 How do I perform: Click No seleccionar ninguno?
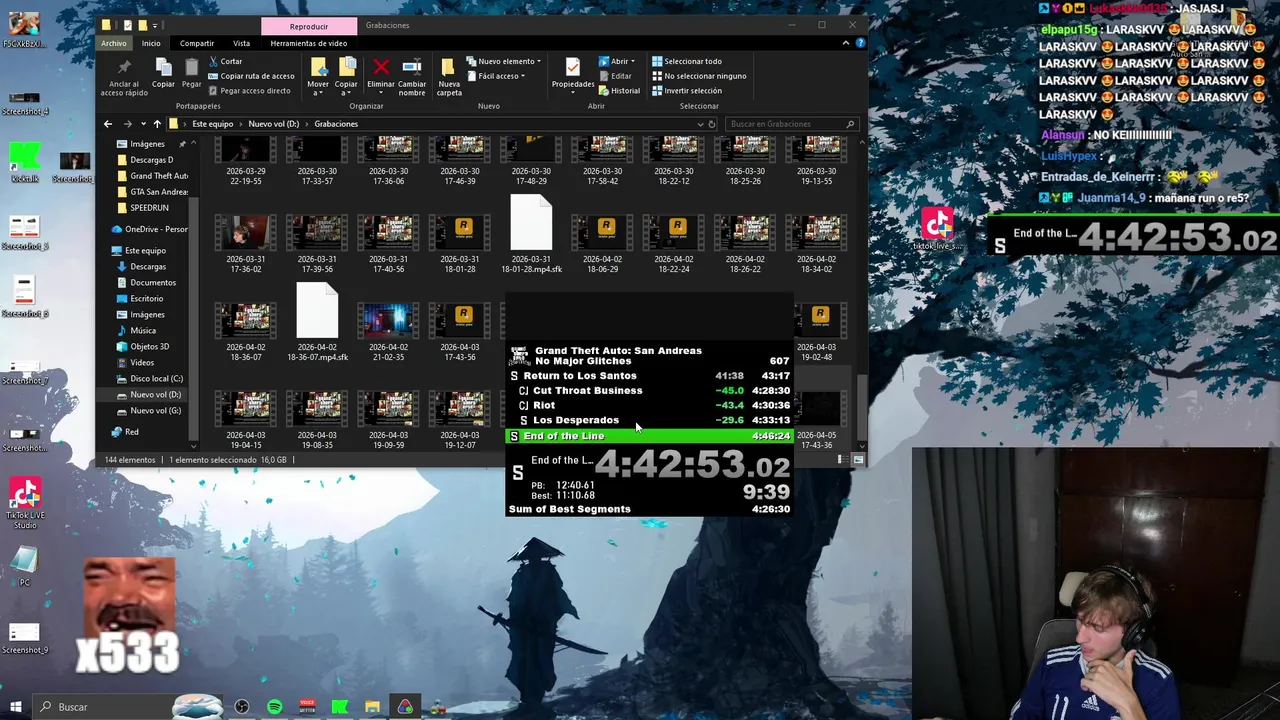click(698, 76)
